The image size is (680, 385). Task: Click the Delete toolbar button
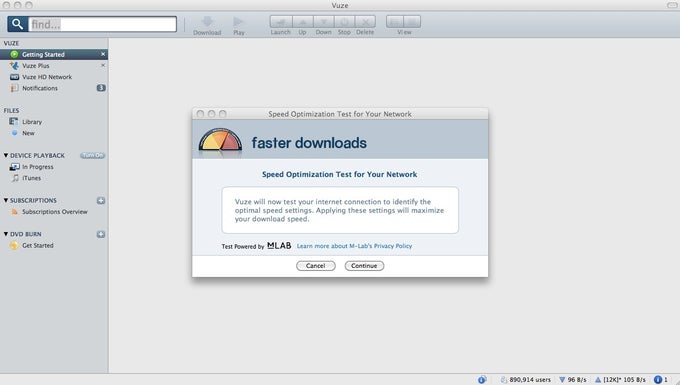365,22
